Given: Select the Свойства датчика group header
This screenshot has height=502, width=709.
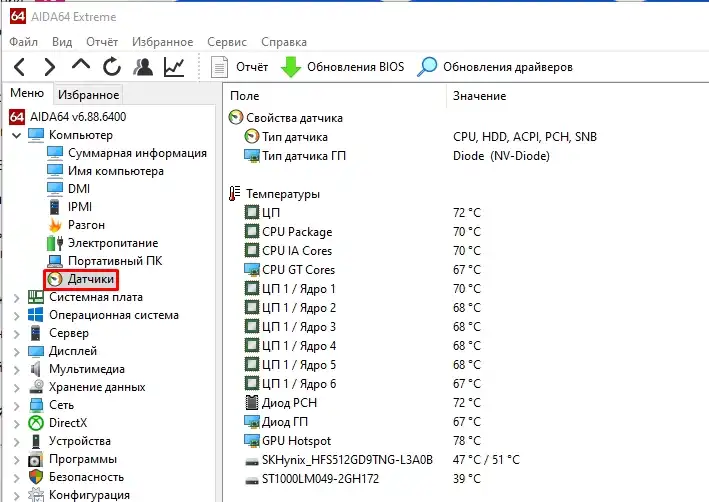Looking at the screenshot, I should point(294,118).
